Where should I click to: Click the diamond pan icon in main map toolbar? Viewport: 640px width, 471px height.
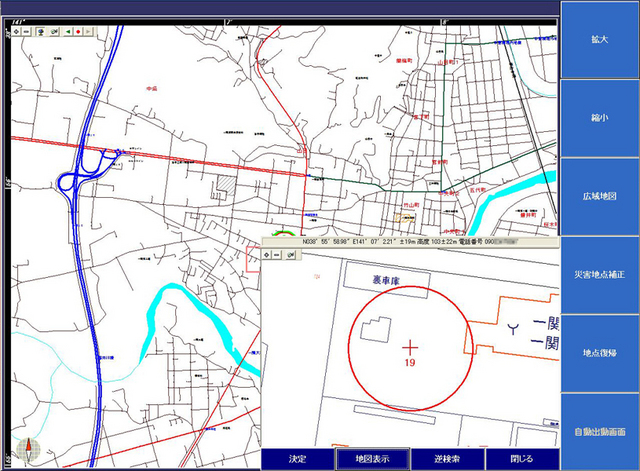pyautogui.click(x=16, y=31)
